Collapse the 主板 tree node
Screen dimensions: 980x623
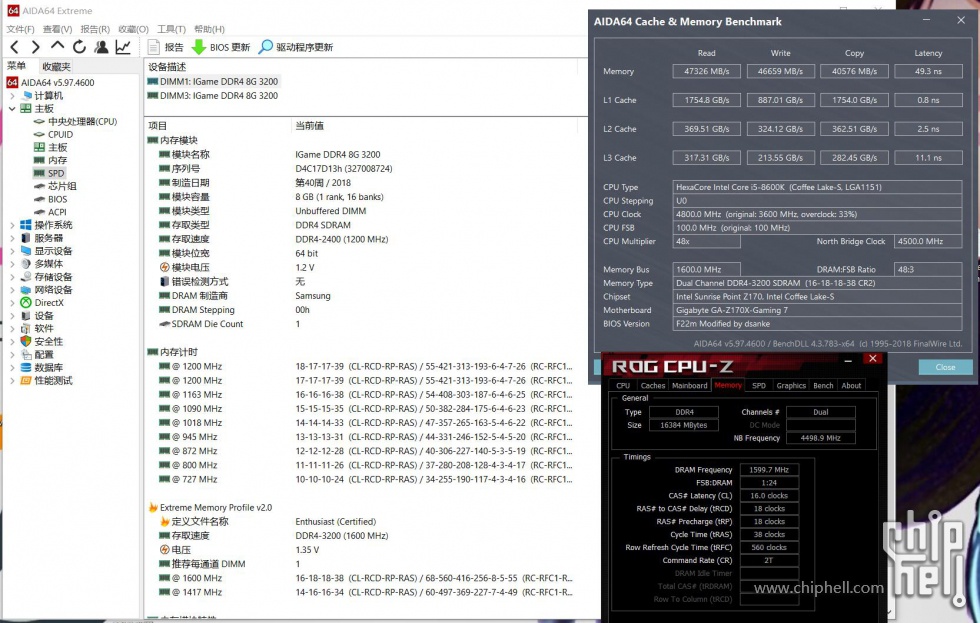[12, 109]
